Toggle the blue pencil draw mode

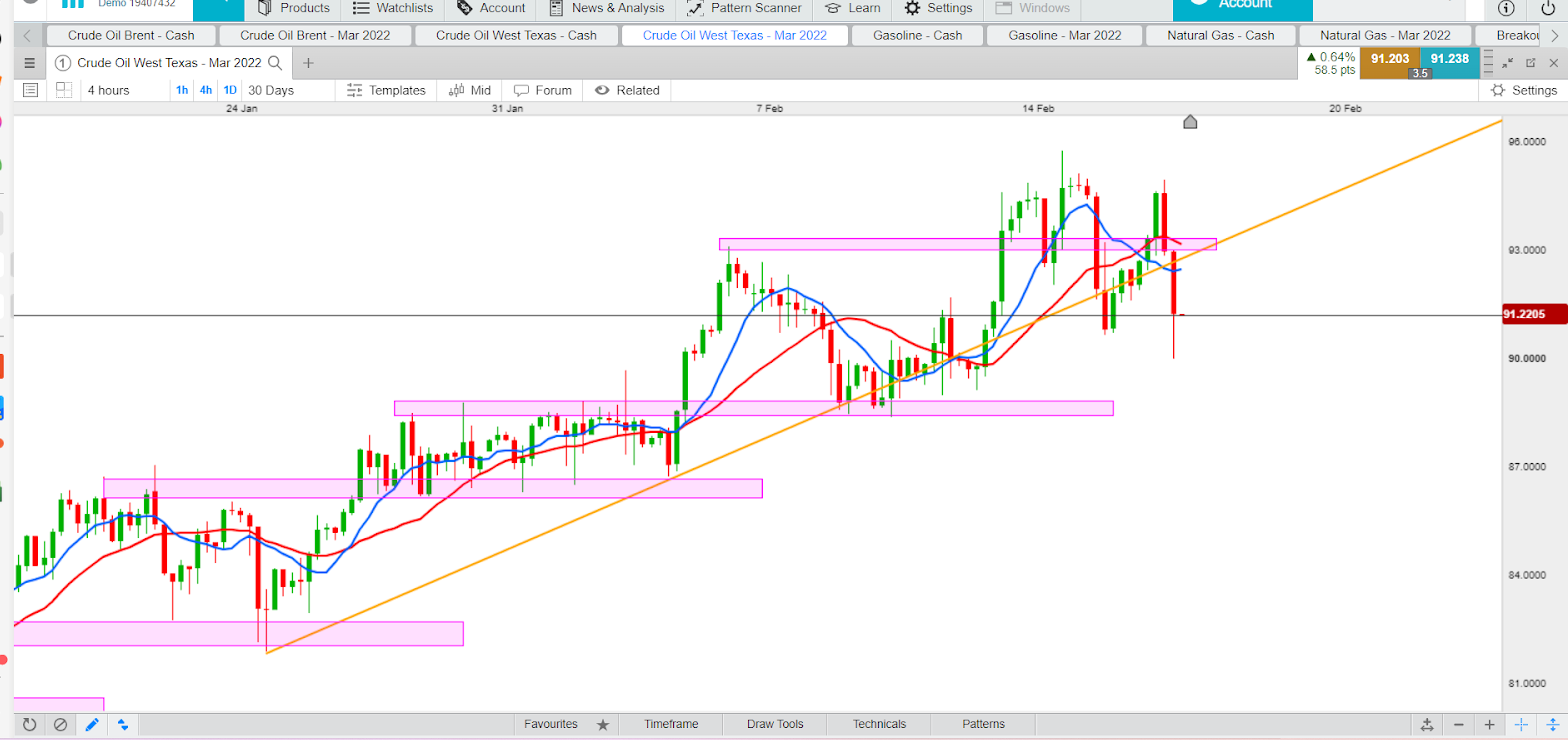[x=92, y=725]
